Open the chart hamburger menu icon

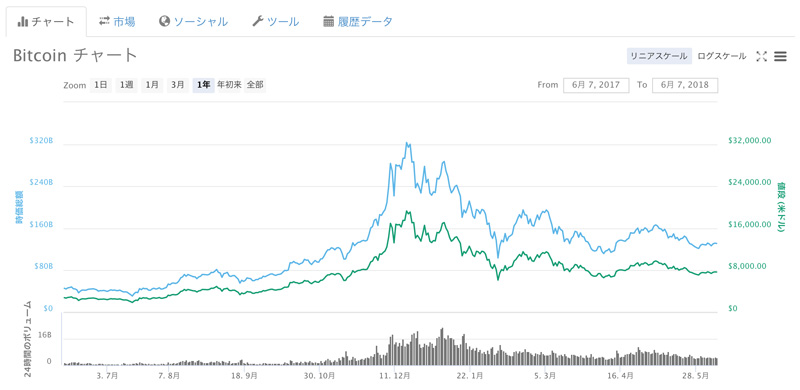(x=780, y=57)
